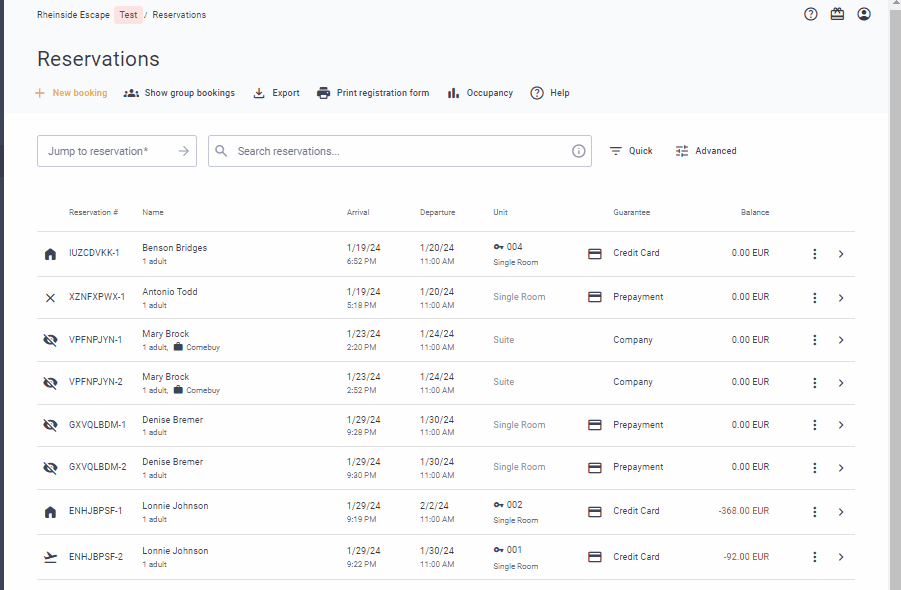Click in-house icon for IUZCDVKK-1
The height and width of the screenshot is (590, 901).
point(50,254)
